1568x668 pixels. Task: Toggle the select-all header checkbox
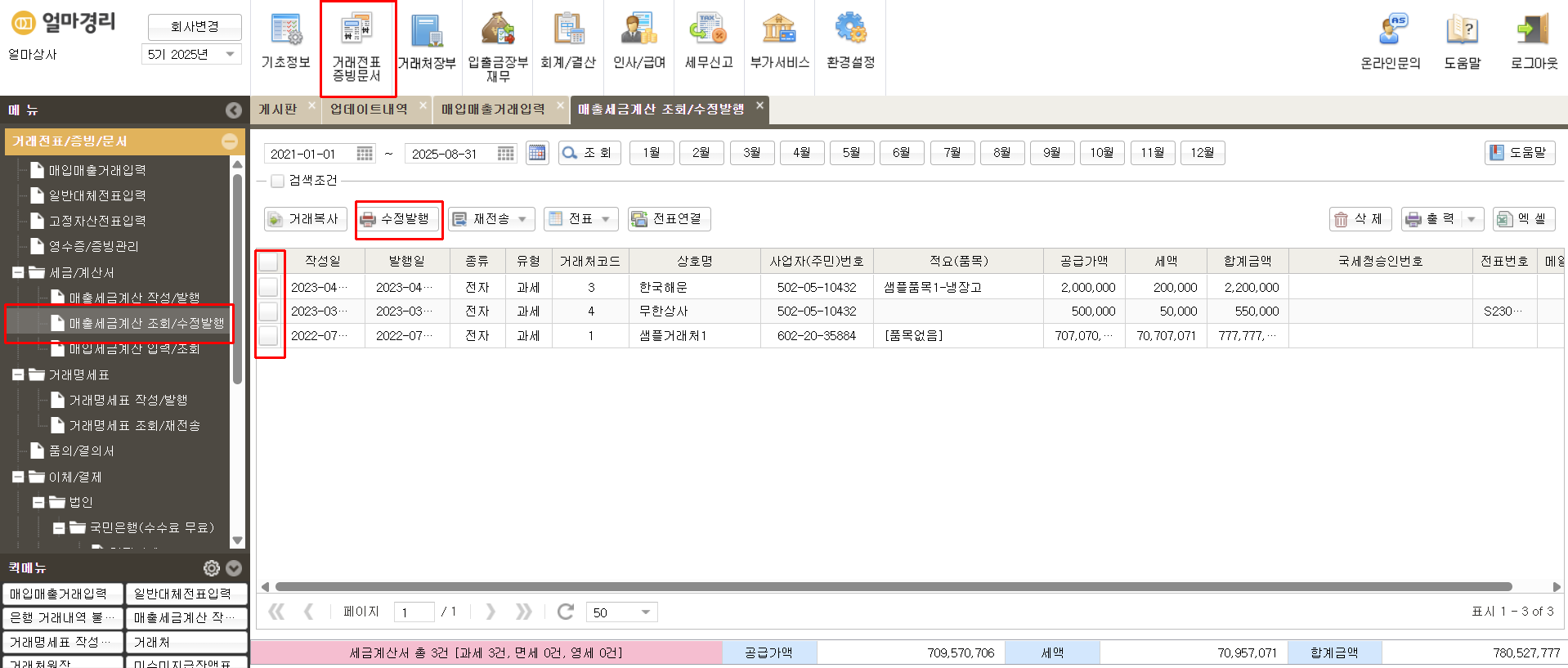(268, 262)
